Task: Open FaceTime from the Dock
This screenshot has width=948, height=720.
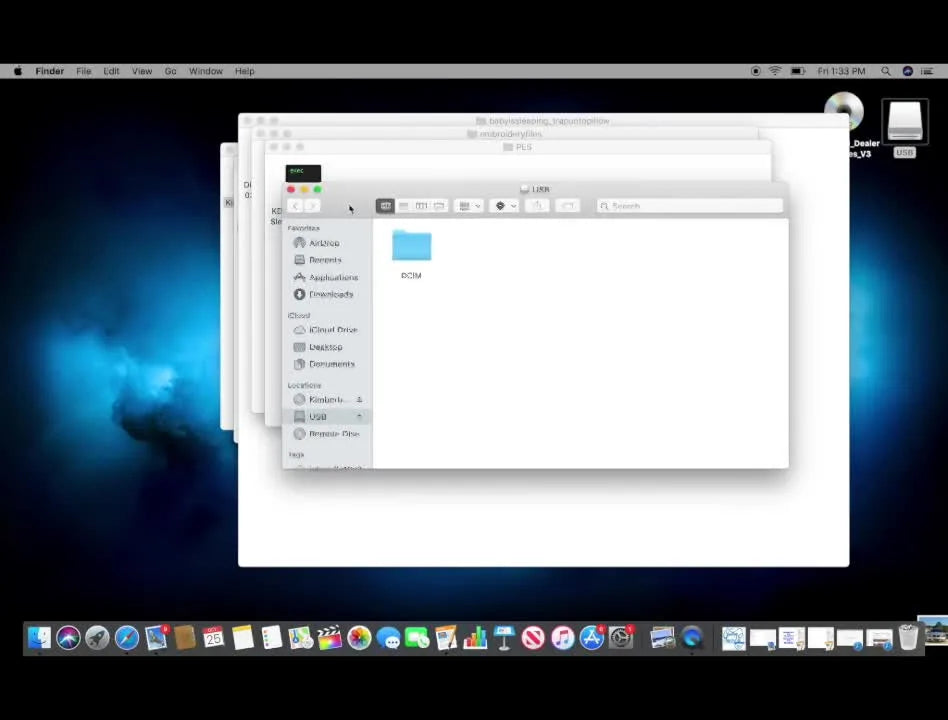Action: (x=417, y=638)
